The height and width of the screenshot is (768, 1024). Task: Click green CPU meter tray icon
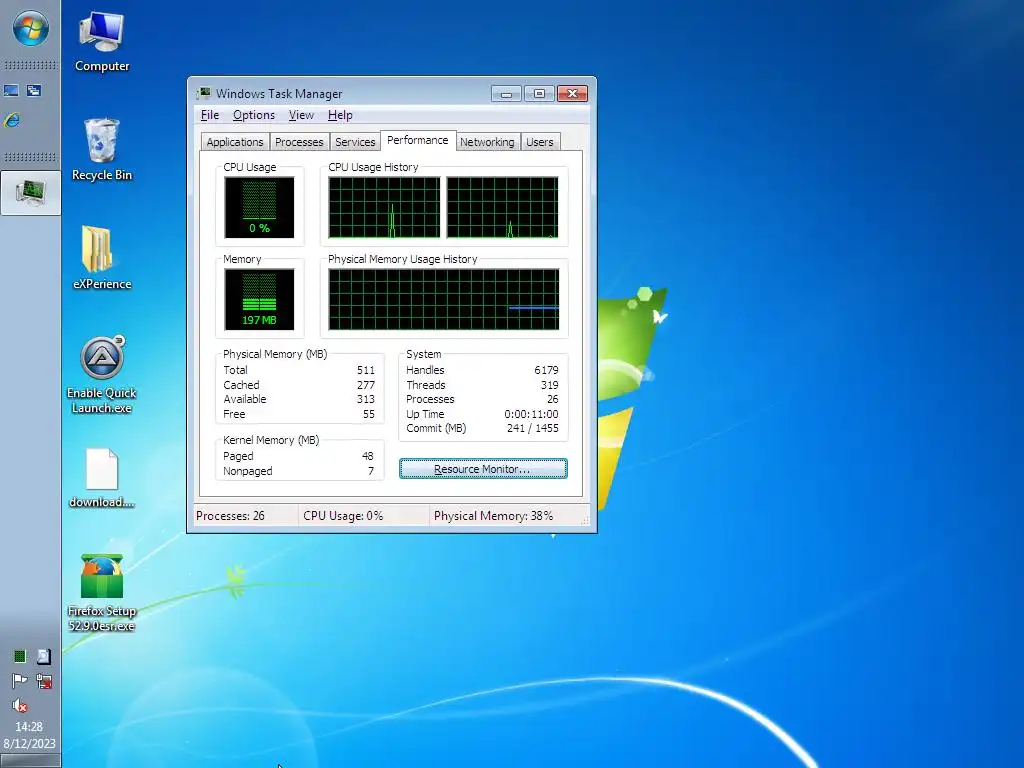[x=20, y=656]
